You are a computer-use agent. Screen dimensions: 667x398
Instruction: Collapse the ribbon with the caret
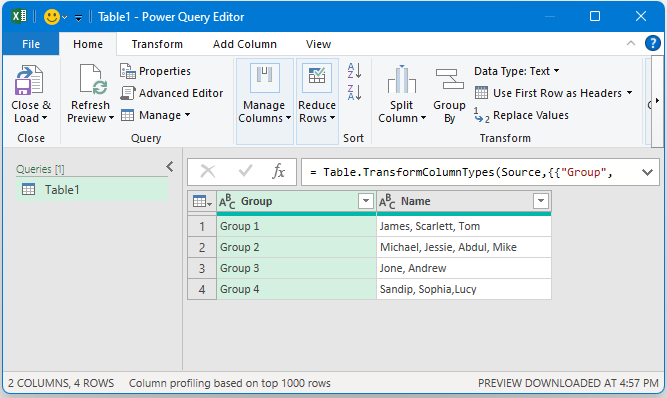pos(631,43)
